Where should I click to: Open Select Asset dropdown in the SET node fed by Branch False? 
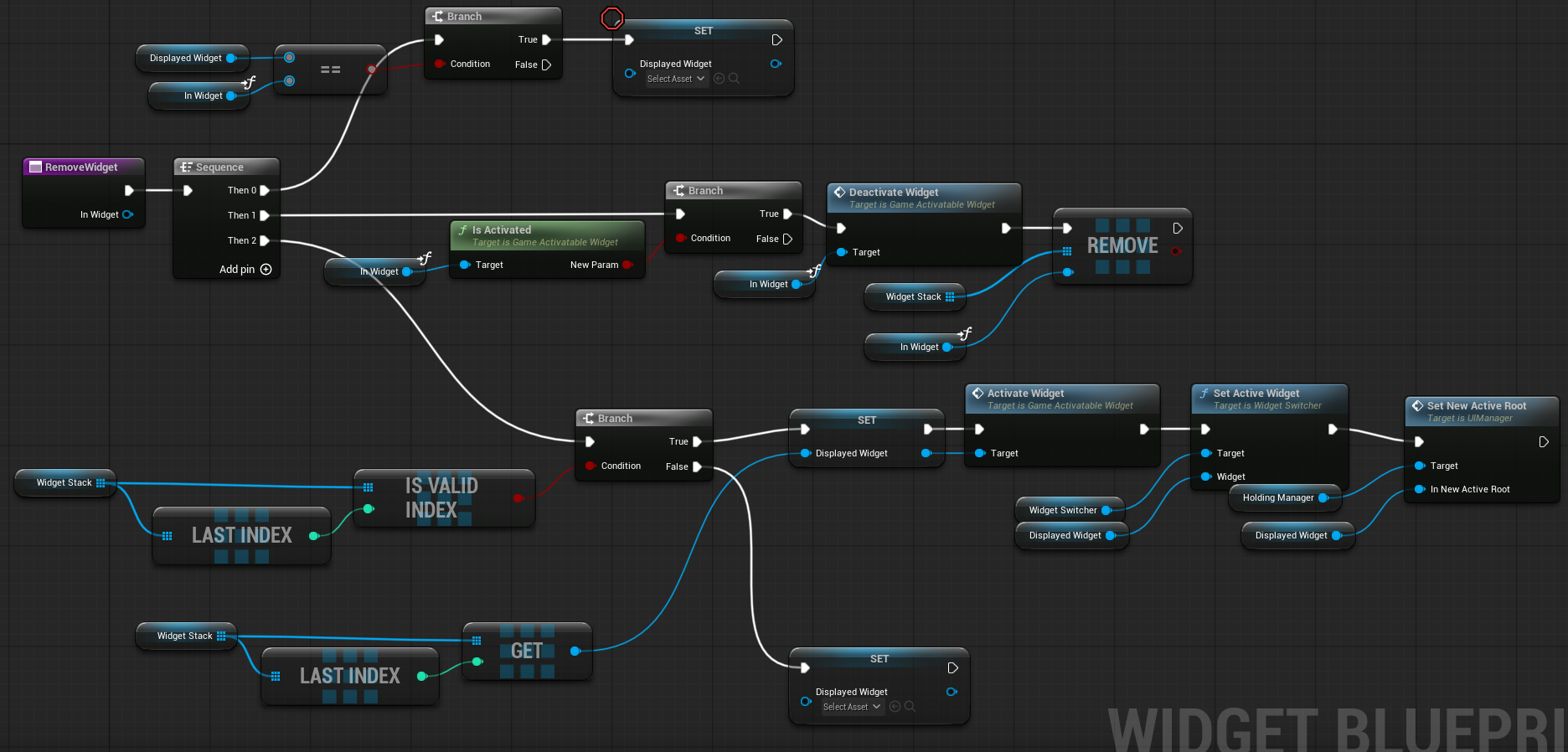point(852,707)
